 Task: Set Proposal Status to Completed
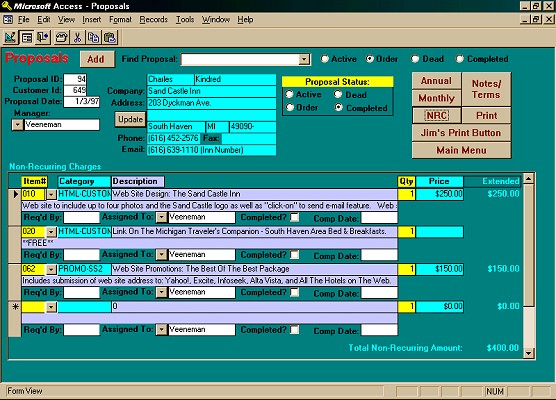pyautogui.click(x=339, y=107)
